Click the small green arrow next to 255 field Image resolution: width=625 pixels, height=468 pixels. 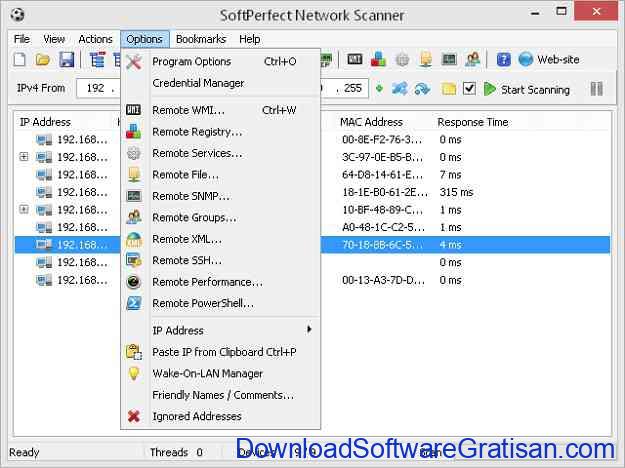click(379, 88)
